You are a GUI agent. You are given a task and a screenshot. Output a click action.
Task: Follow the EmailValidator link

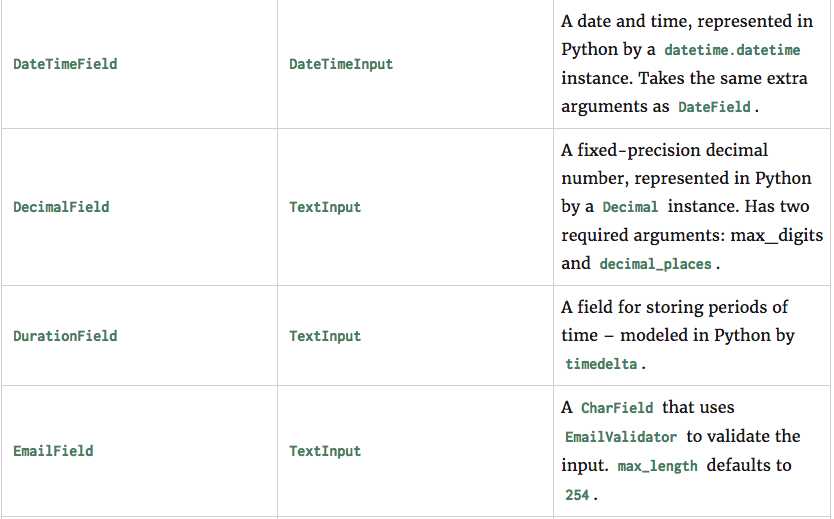tap(621, 437)
